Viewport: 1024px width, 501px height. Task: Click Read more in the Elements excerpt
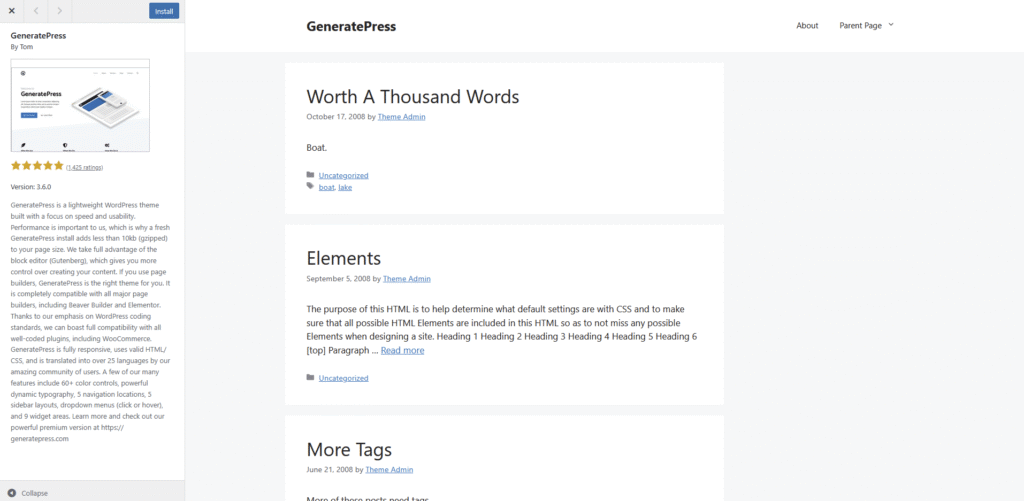pos(402,351)
